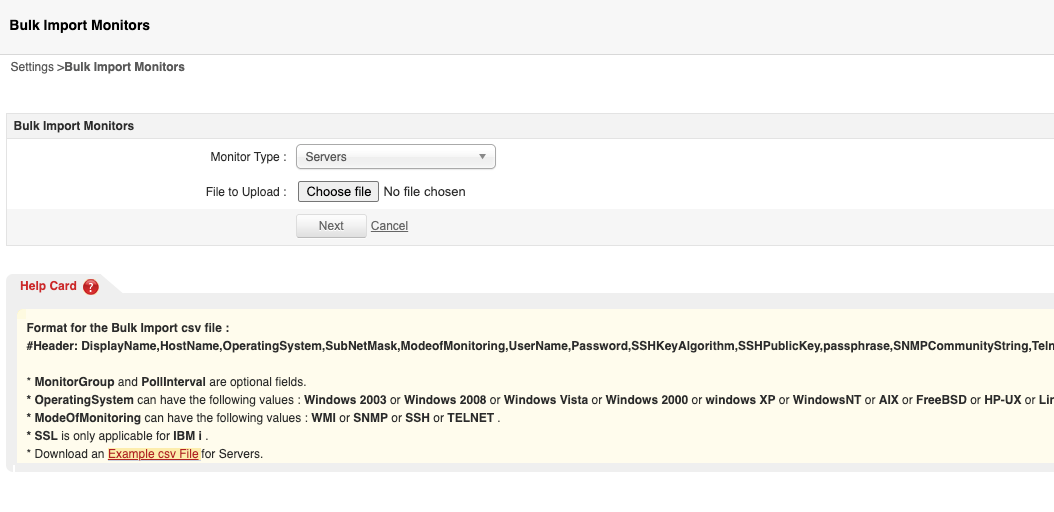Click the Choose file button

(338, 191)
